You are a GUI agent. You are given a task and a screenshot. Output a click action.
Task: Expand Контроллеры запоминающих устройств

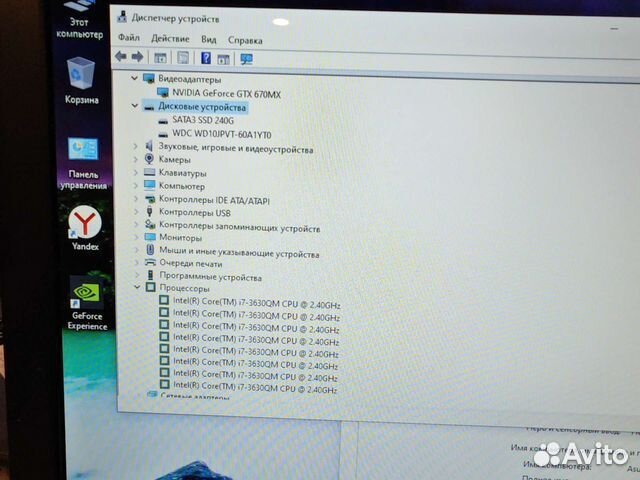[x=137, y=224]
